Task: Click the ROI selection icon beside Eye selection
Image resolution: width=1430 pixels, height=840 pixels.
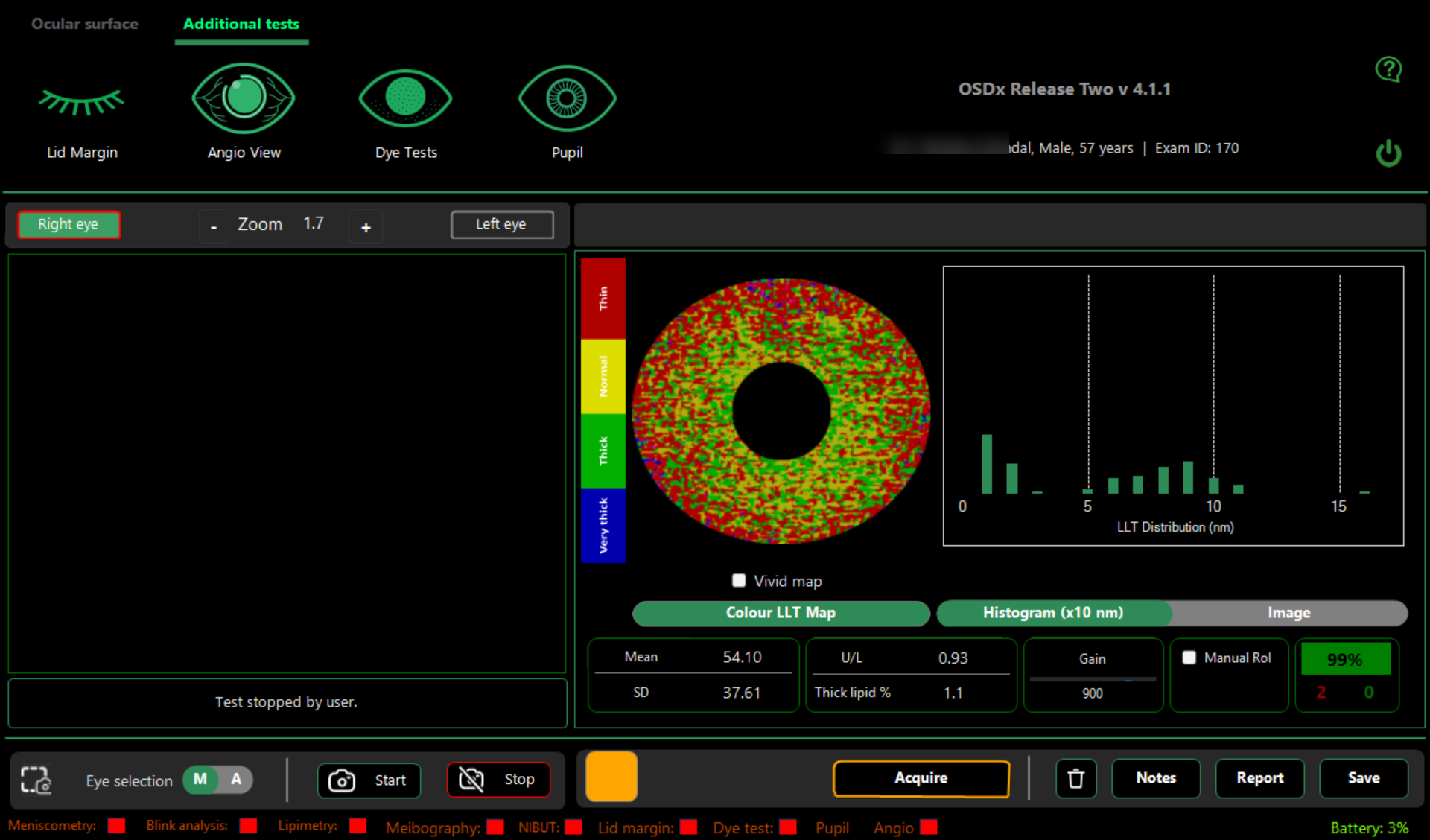Action: pyautogui.click(x=36, y=780)
